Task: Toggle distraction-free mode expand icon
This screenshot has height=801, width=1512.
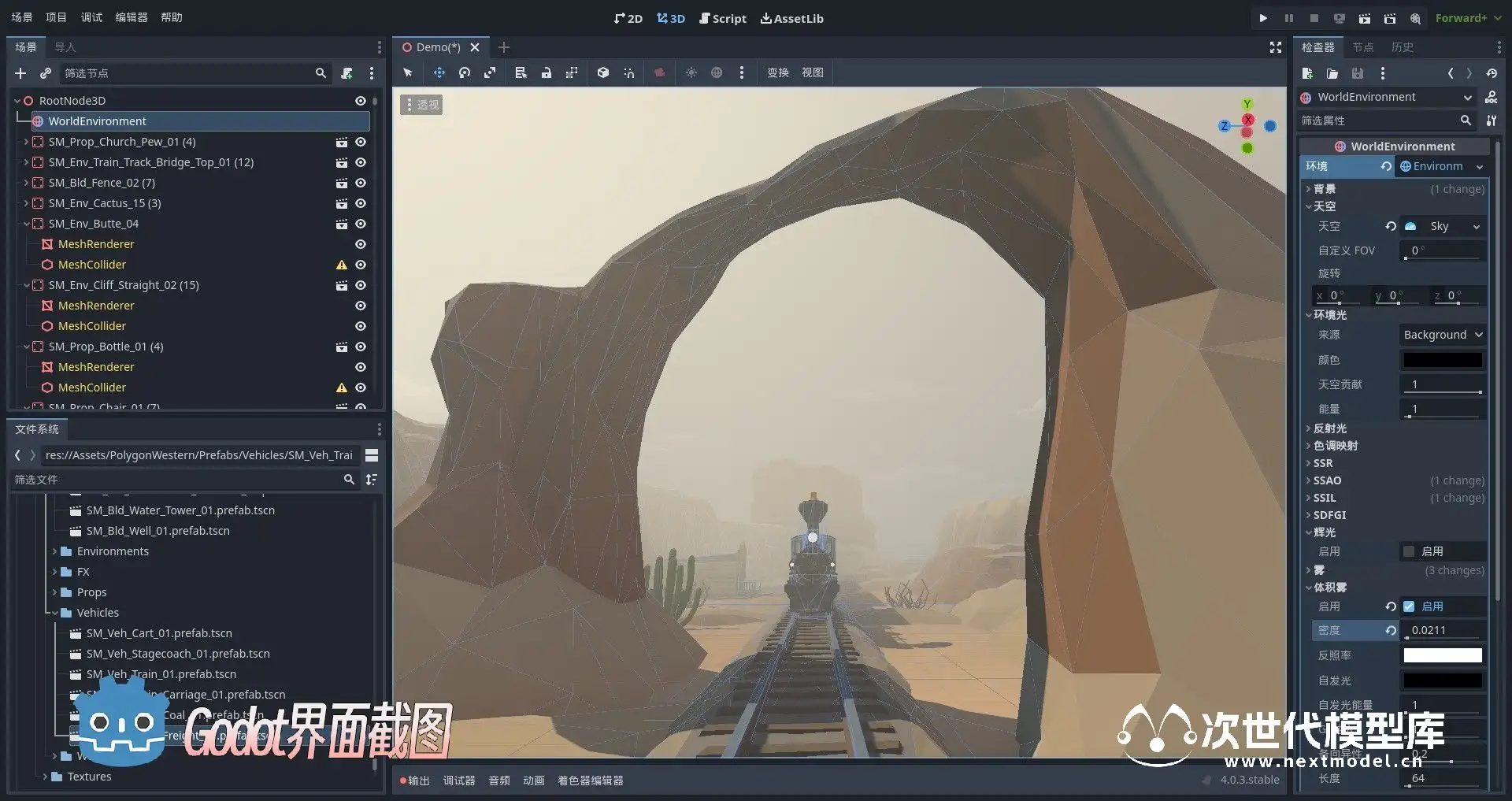Action: [1276, 48]
